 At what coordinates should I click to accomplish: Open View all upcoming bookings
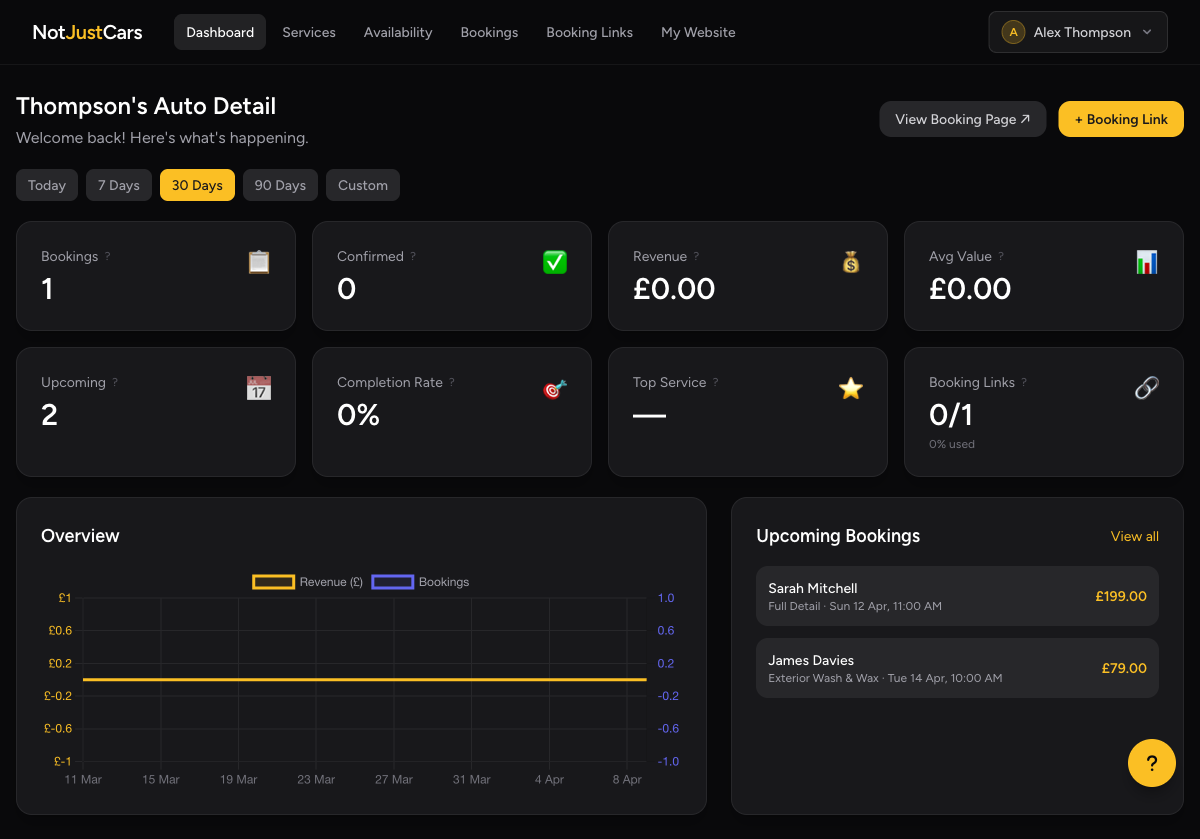click(x=1134, y=536)
